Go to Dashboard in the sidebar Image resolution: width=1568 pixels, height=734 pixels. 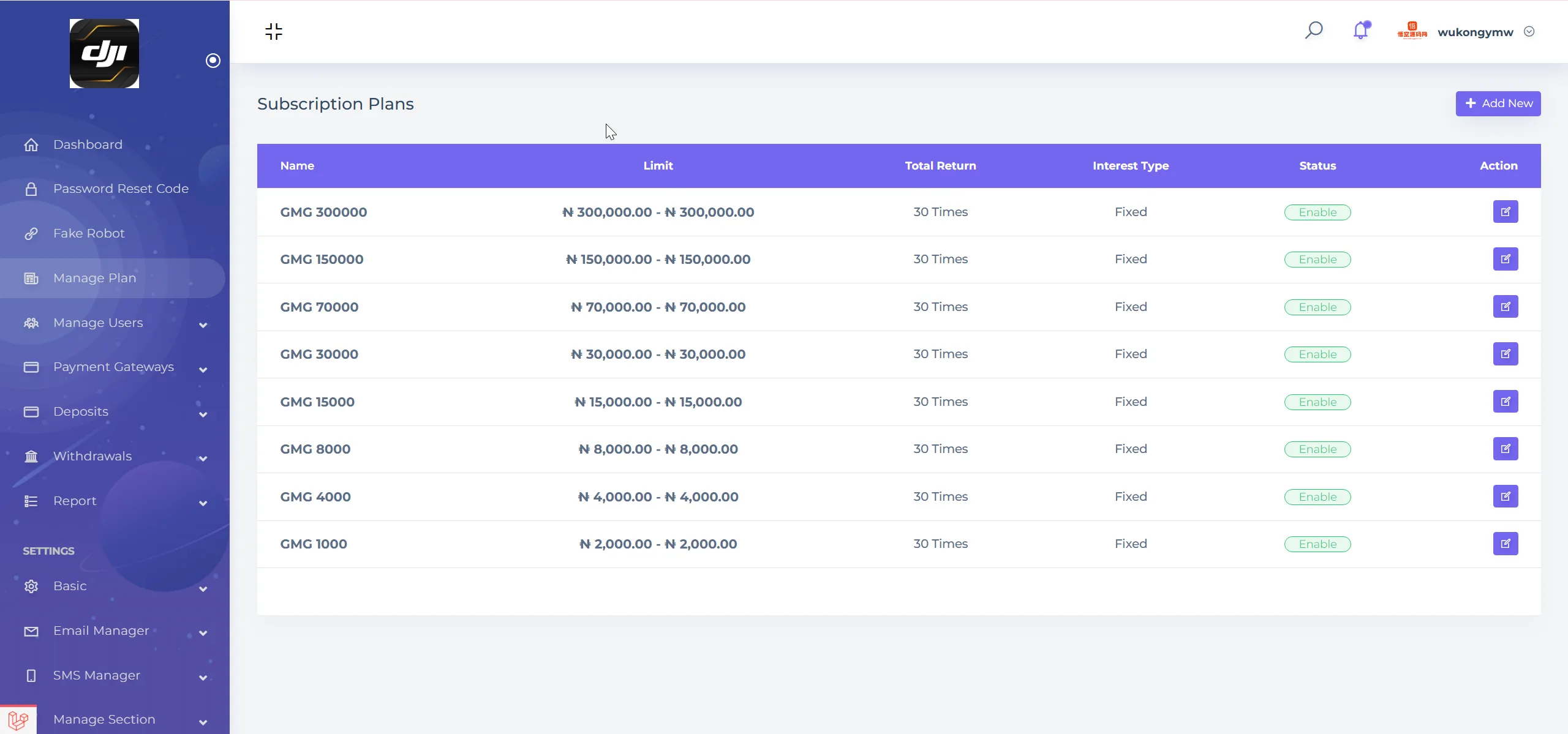(88, 144)
